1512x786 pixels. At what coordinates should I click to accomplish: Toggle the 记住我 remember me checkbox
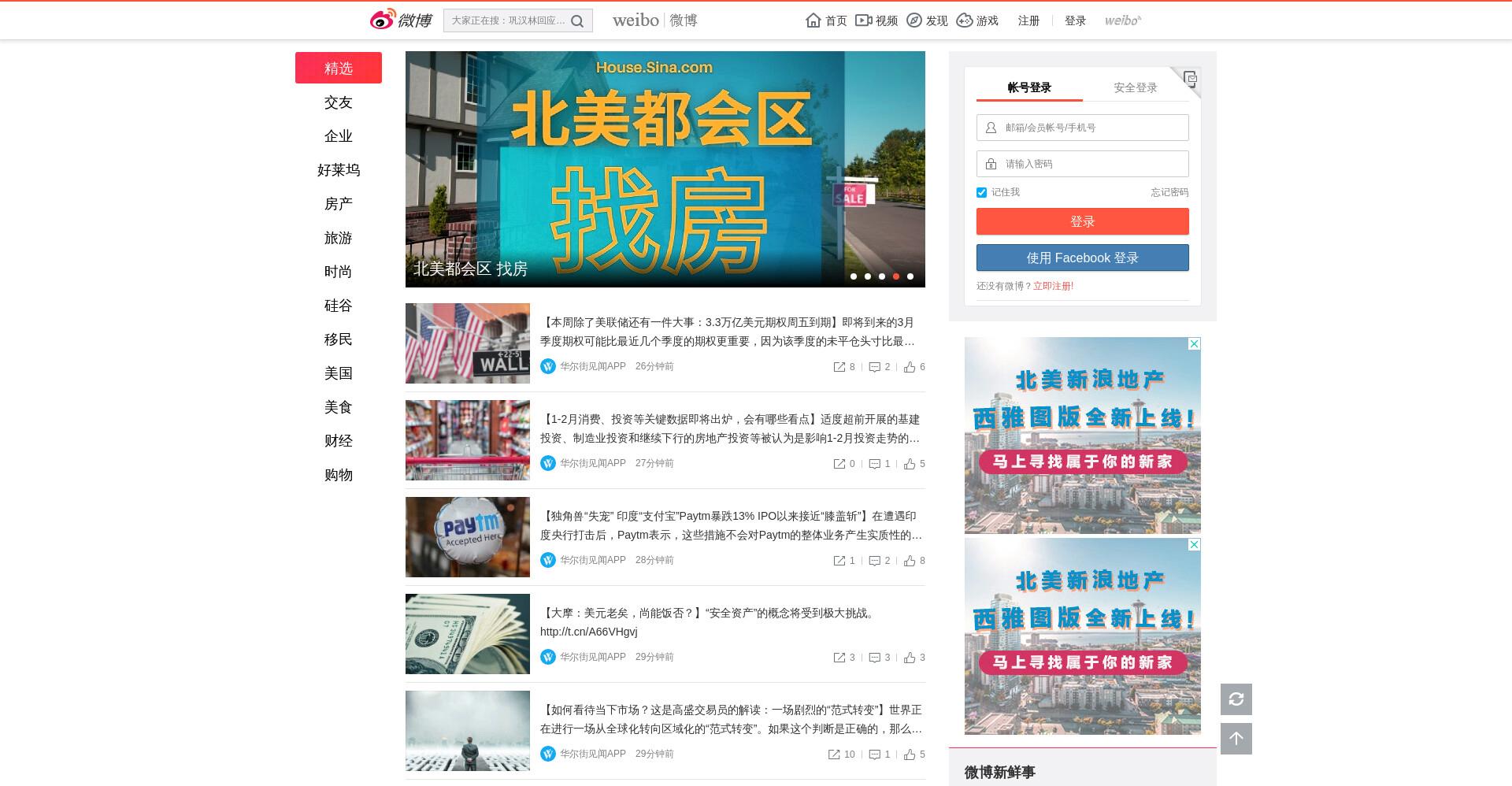pyautogui.click(x=981, y=192)
